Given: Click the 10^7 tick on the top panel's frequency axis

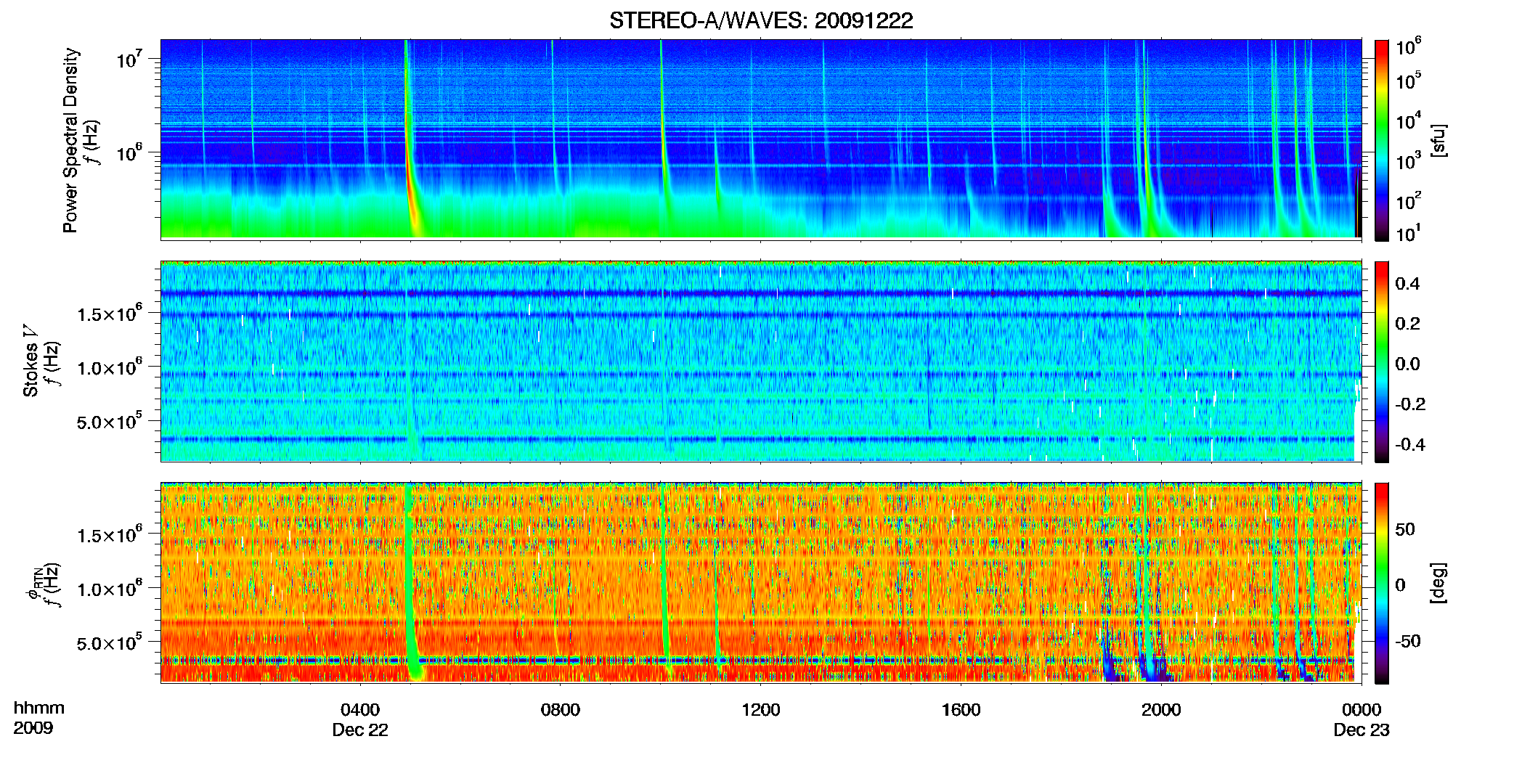Looking at the screenshot, I should pos(129,59).
